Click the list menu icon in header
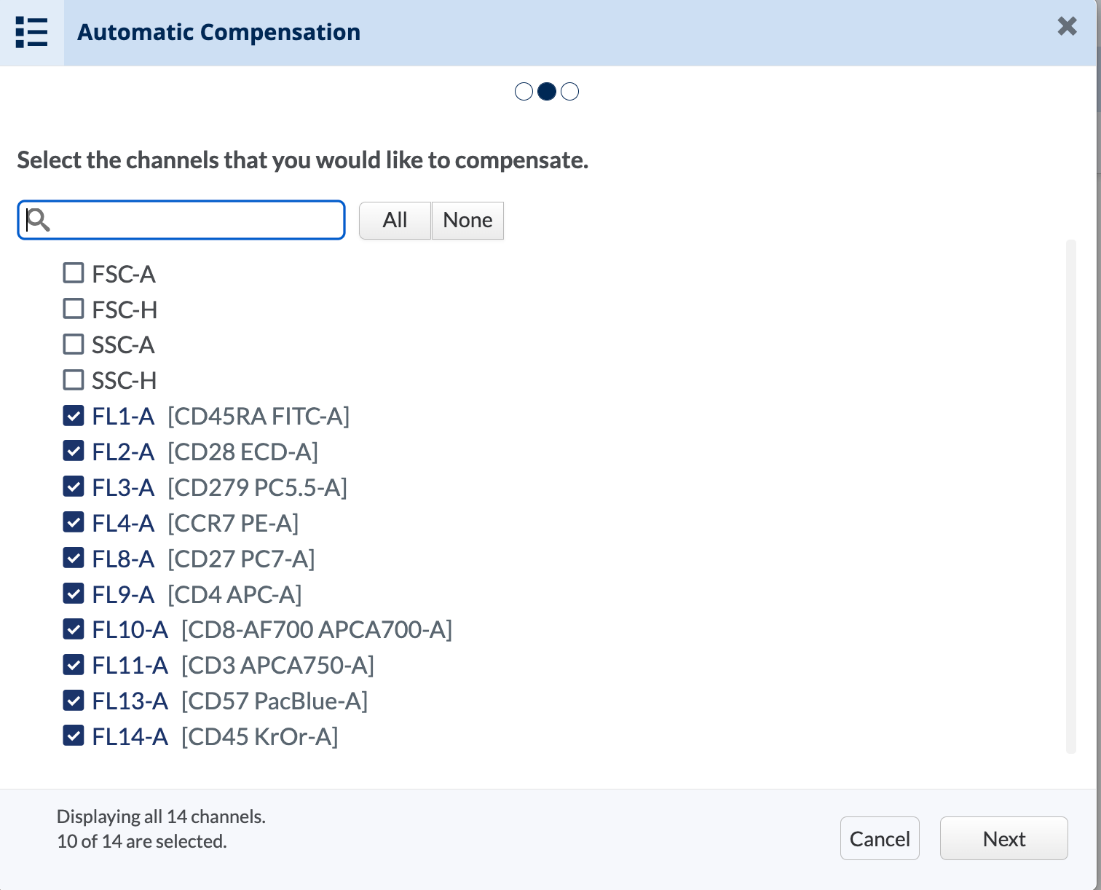Screen dimensions: 1101x890 [32, 32]
